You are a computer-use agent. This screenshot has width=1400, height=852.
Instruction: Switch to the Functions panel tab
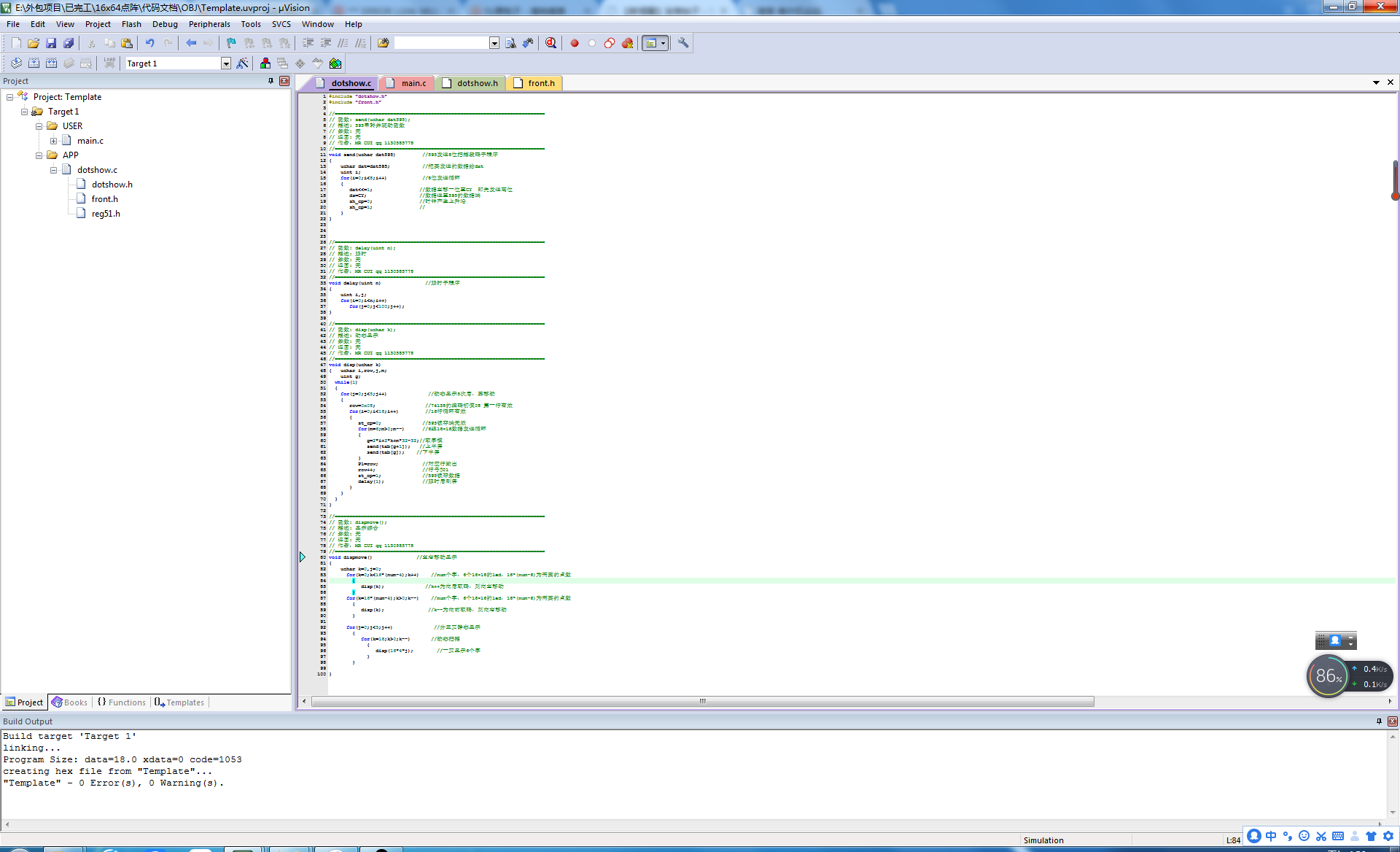121,702
